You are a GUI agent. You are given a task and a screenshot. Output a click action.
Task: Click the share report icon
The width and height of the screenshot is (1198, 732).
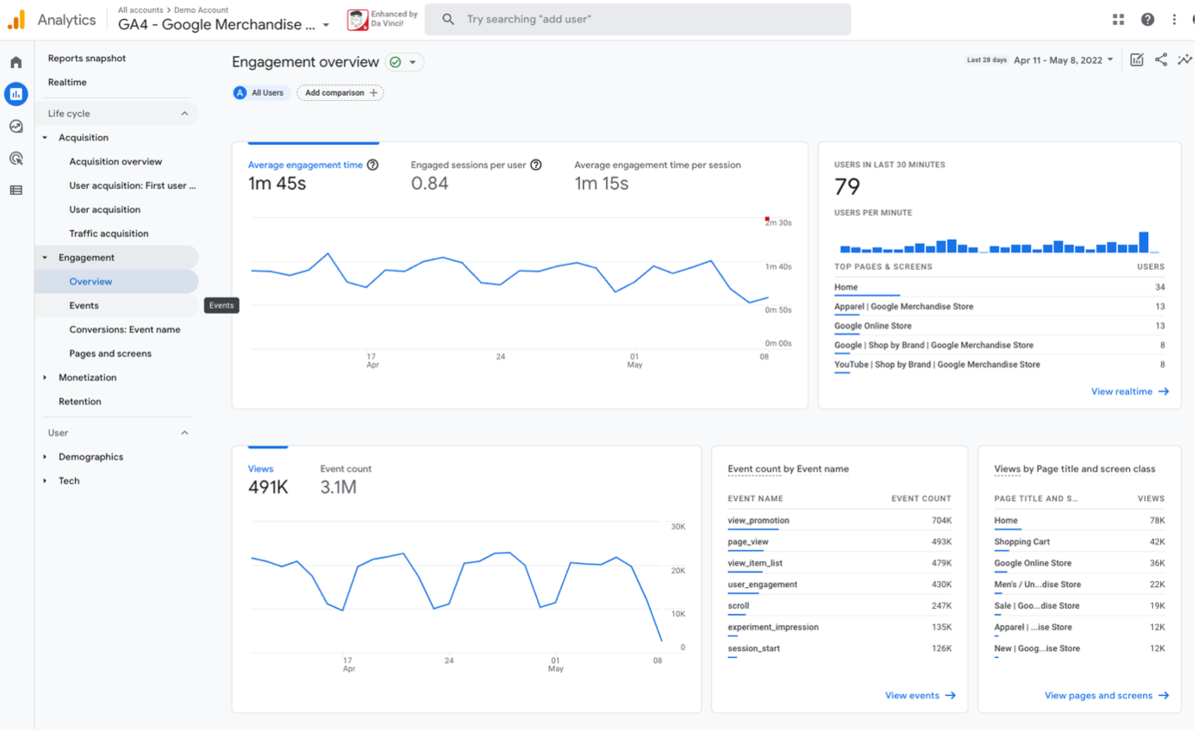[x=1161, y=60]
